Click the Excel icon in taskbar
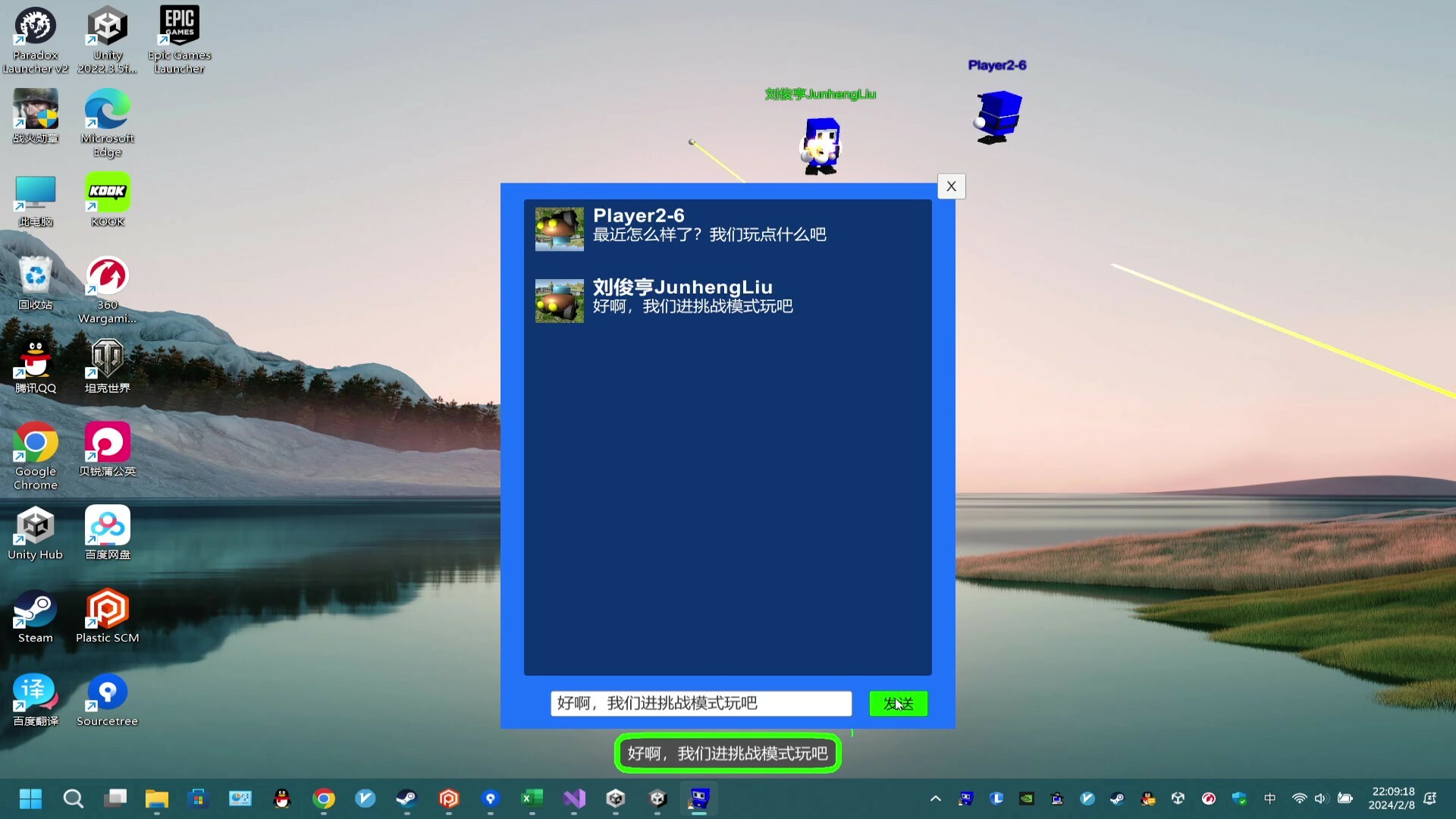Viewport: 1456px width, 819px height. click(x=532, y=798)
